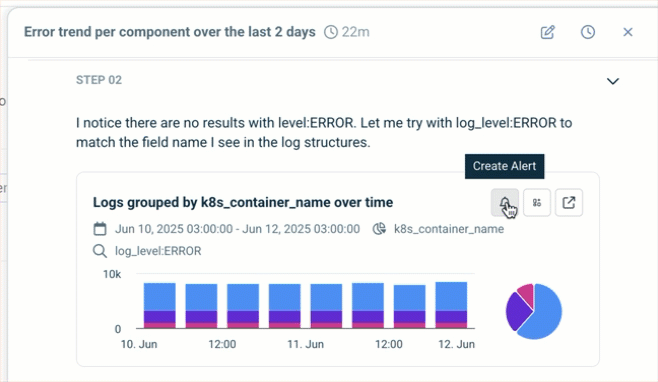Click the first bar at 10. Jun
Image resolution: width=658 pixels, height=382 pixels.
pos(159,305)
